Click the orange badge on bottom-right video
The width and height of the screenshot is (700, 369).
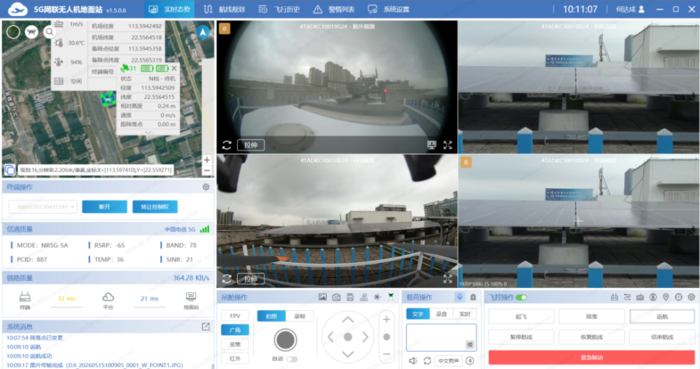click(466, 162)
